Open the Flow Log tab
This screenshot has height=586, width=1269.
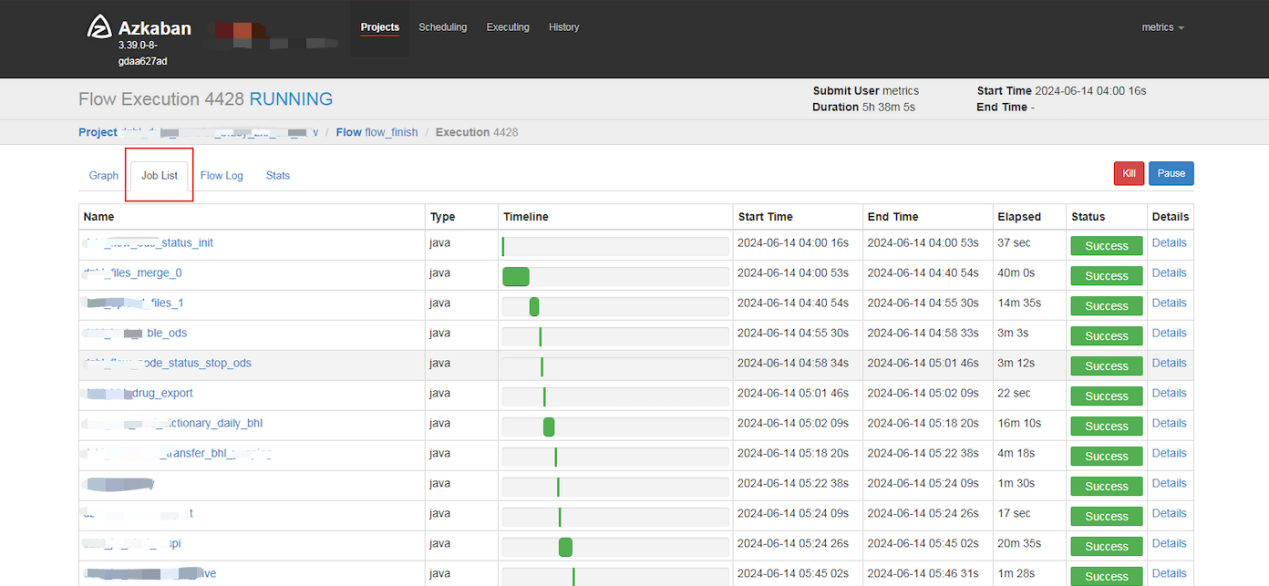click(x=222, y=175)
